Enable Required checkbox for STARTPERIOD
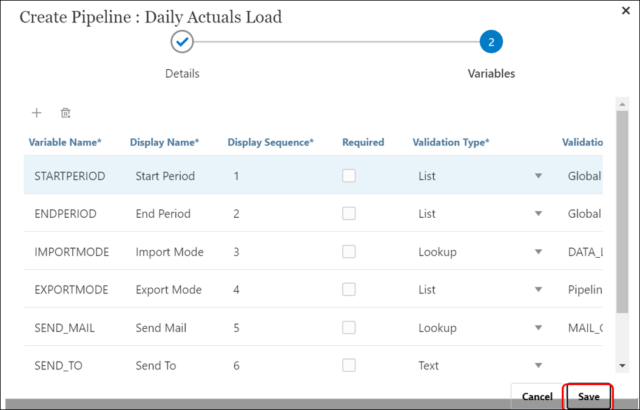Viewport: 640px width, 410px height. tap(349, 176)
